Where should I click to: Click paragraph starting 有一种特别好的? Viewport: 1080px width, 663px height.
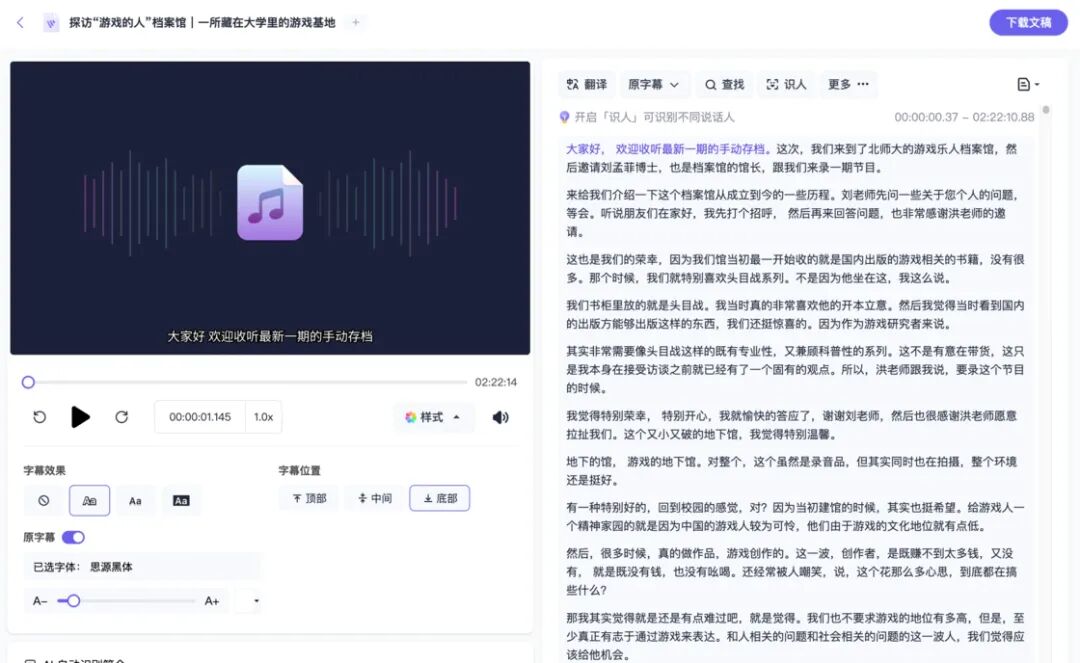(x=795, y=516)
